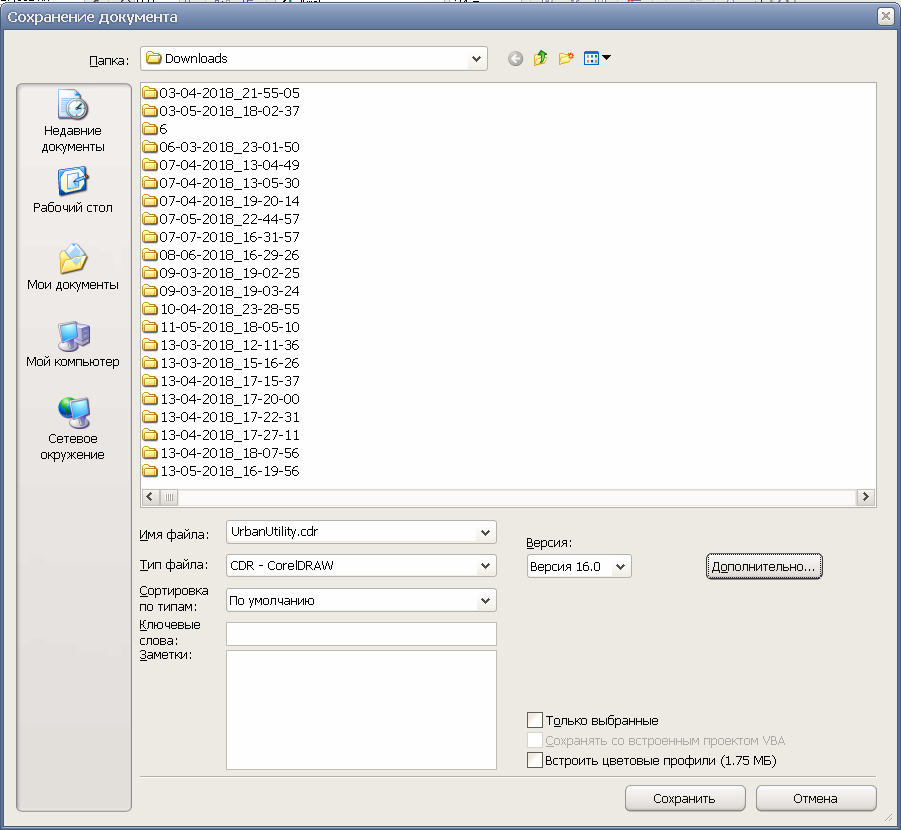Image resolution: width=901 pixels, height=830 pixels.
Task: Open the view menu icon
Action: pyautogui.click(x=591, y=59)
